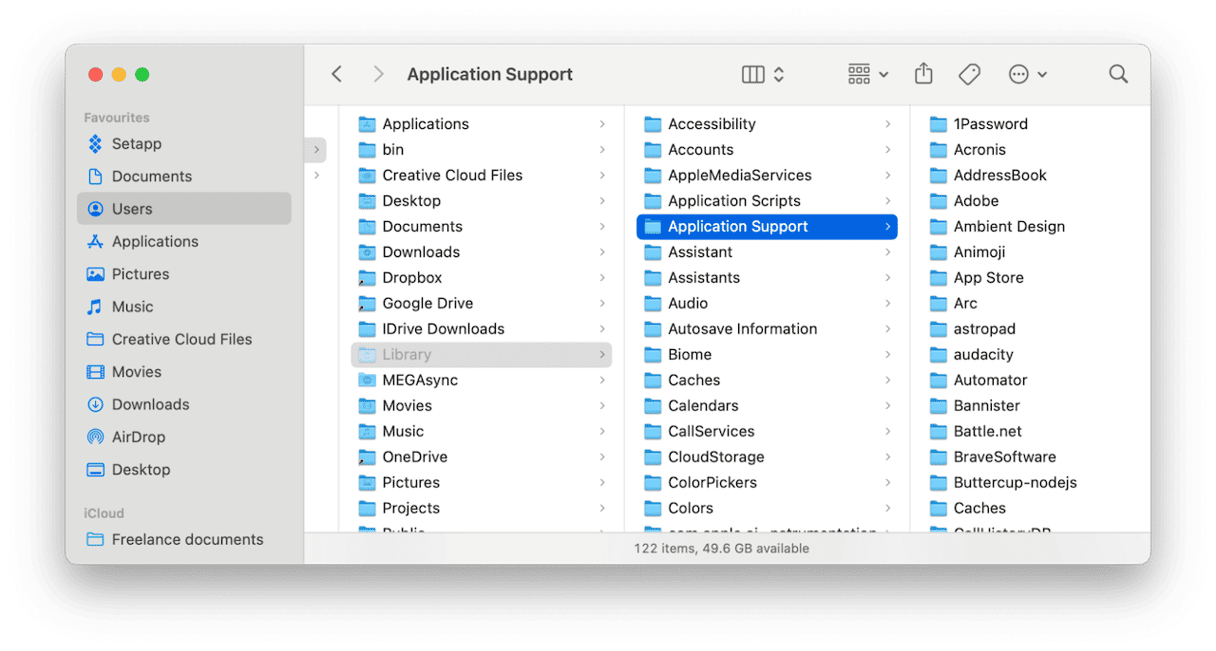Open the Downloads sidebar item

tap(150, 404)
